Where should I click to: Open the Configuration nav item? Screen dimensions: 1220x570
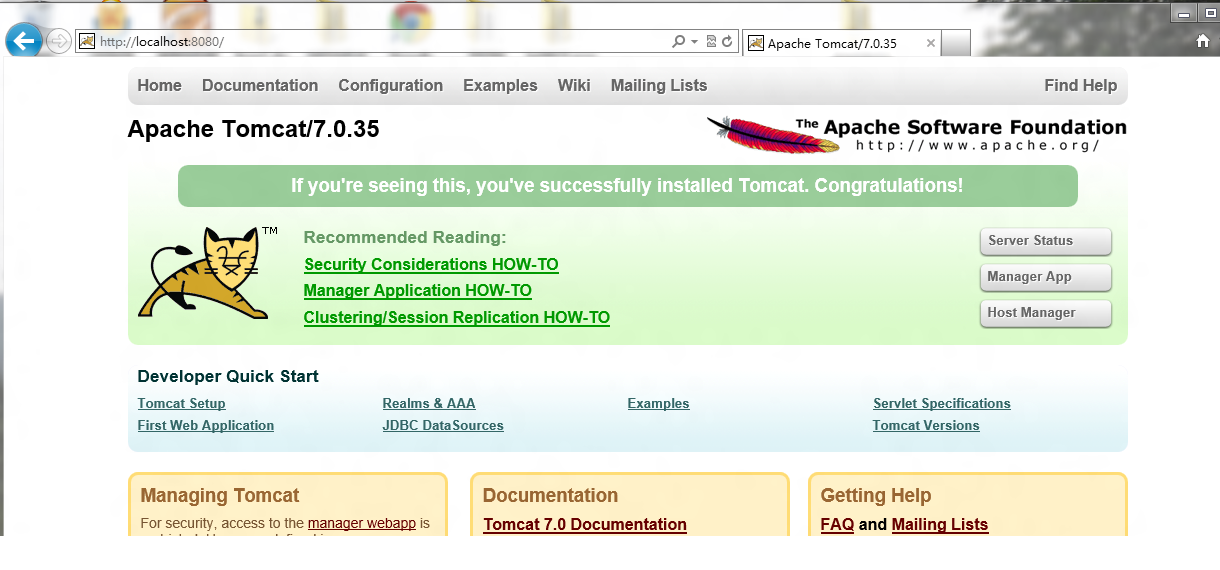point(390,86)
